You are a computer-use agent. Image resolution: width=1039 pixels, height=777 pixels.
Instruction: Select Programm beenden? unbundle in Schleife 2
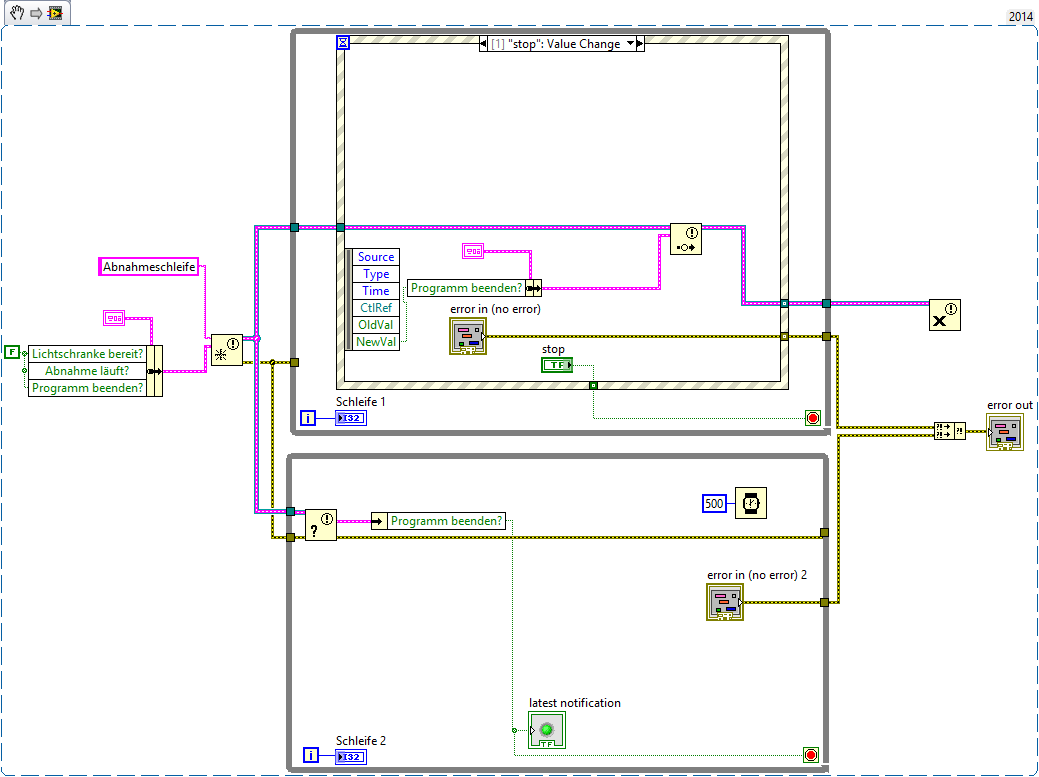[439, 521]
